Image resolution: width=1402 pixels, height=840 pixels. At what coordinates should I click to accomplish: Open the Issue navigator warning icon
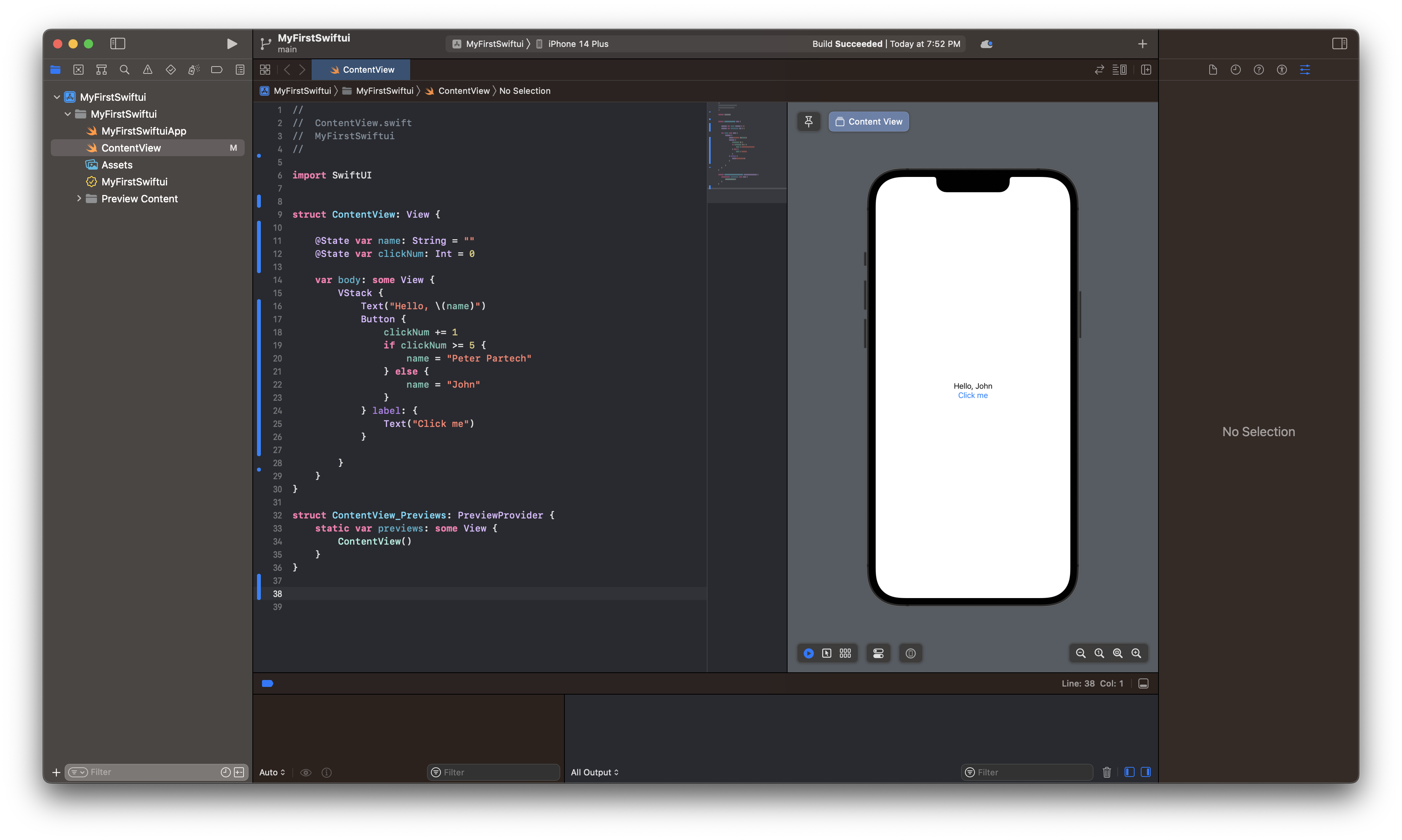147,70
